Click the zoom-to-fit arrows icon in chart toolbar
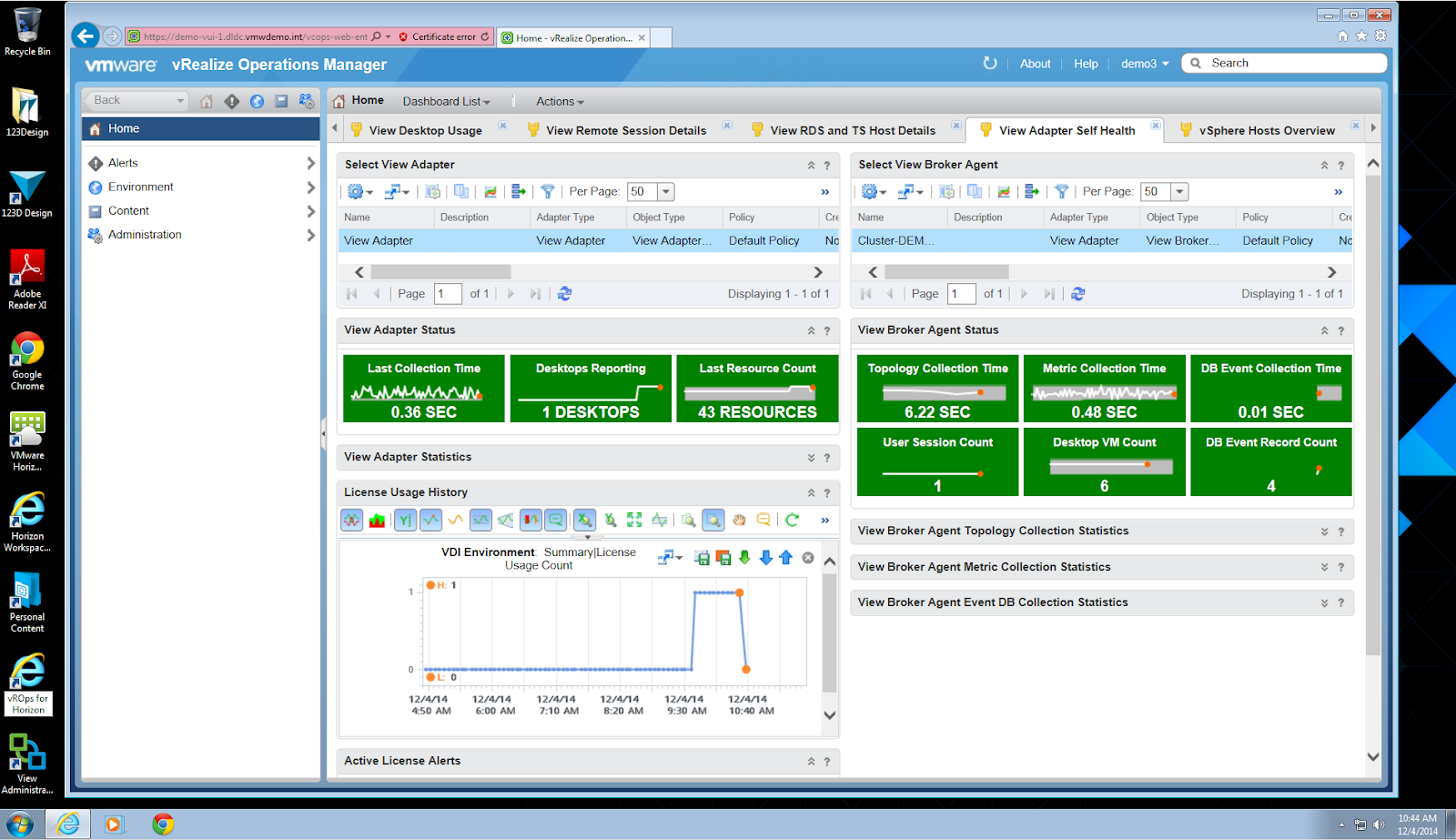Viewport: 1456px width, 840px height. [x=634, y=520]
